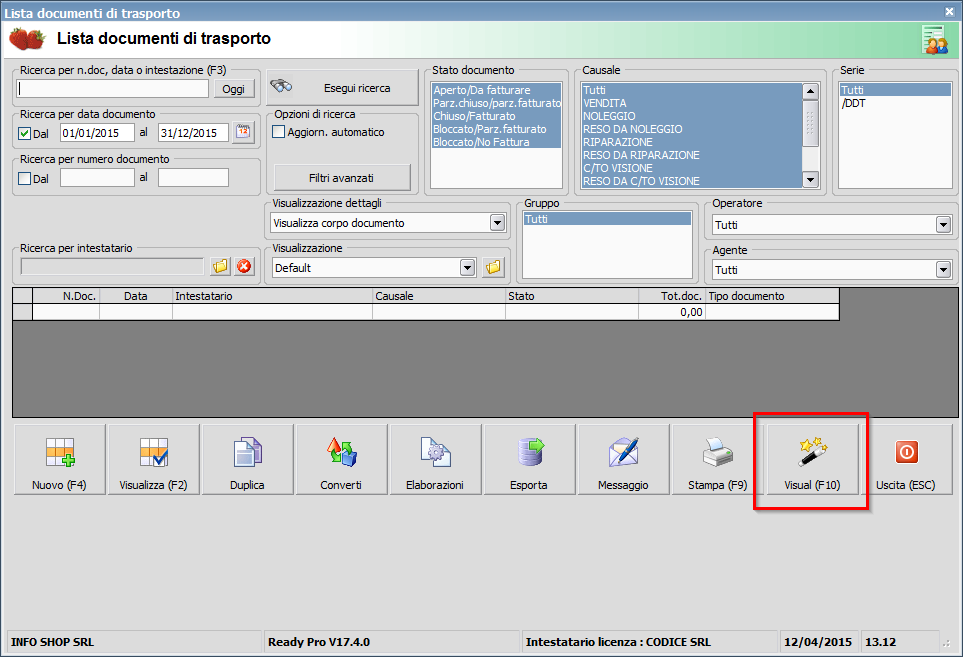Viewport: 963px width, 657px height.
Task: Click Causale list scroll up arrow
Action: pyautogui.click(x=811, y=91)
